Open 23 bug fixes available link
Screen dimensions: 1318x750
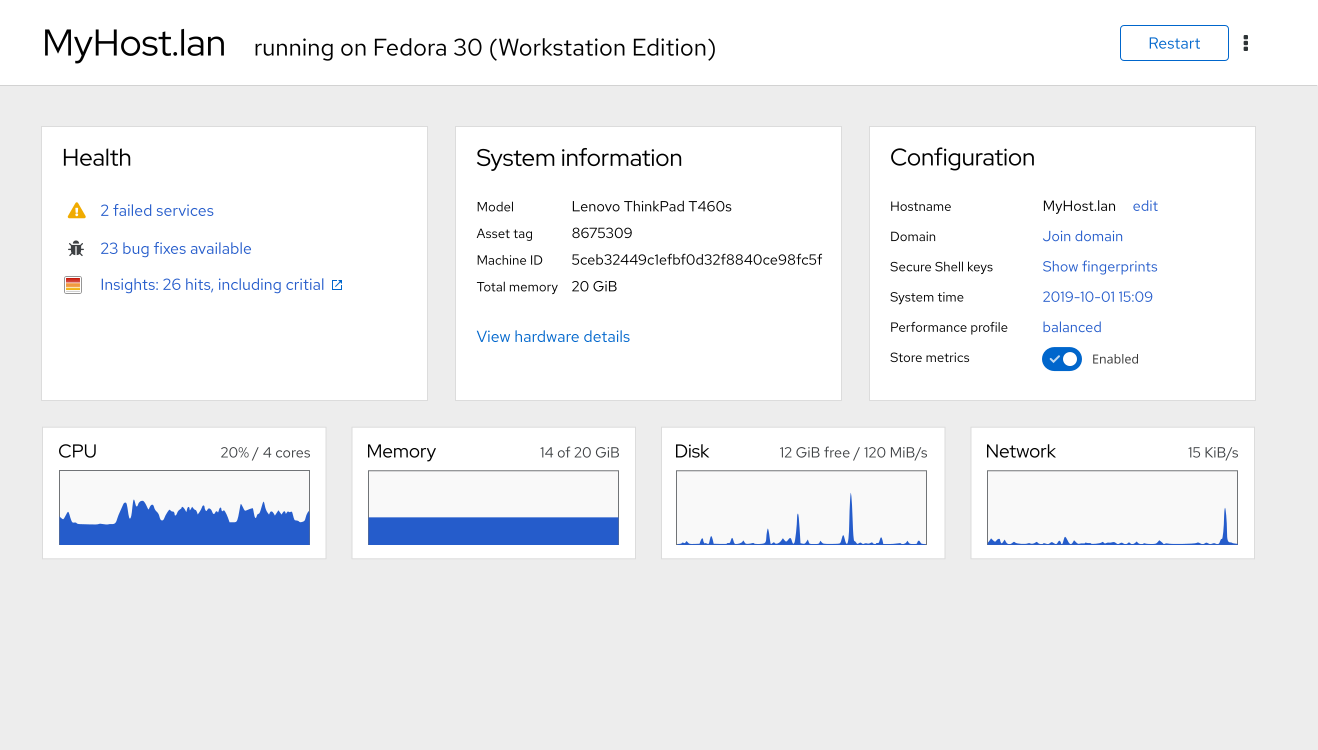pos(176,249)
